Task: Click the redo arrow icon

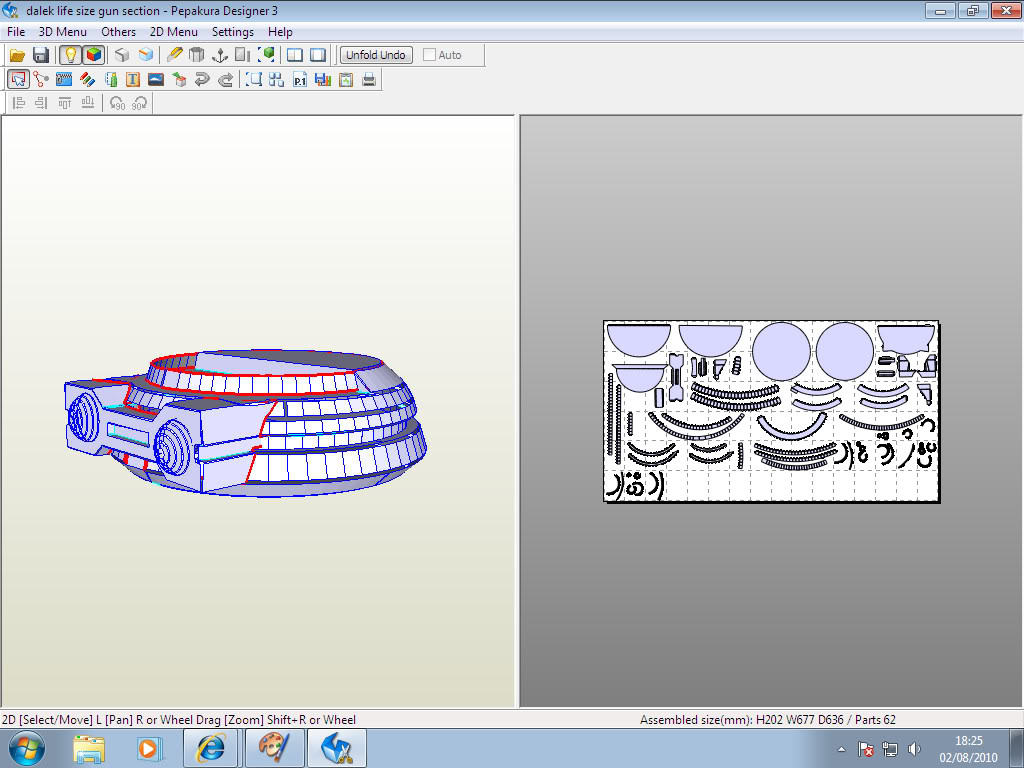Action: 225,80
